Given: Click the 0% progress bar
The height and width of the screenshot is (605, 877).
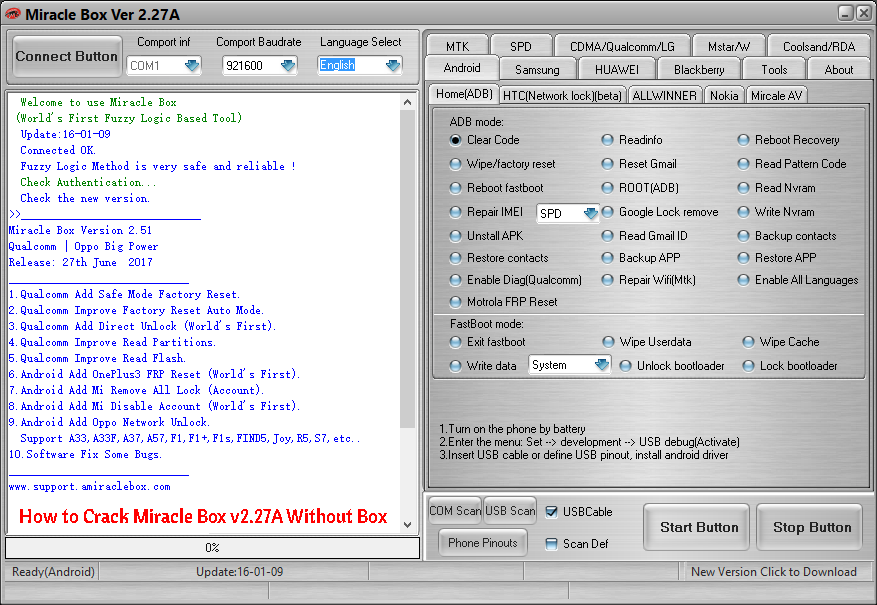Looking at the screenshot, I should tap(213, 547).
